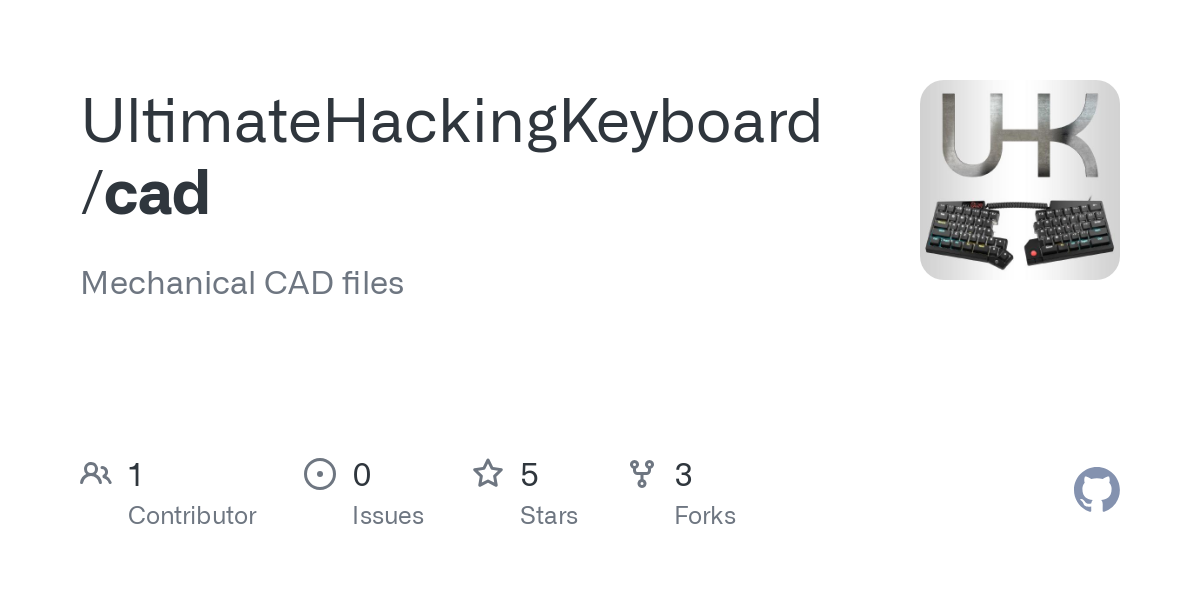1200x600 pixels.
Task: Click the contributors people icon
Action: tap(96, 474)
